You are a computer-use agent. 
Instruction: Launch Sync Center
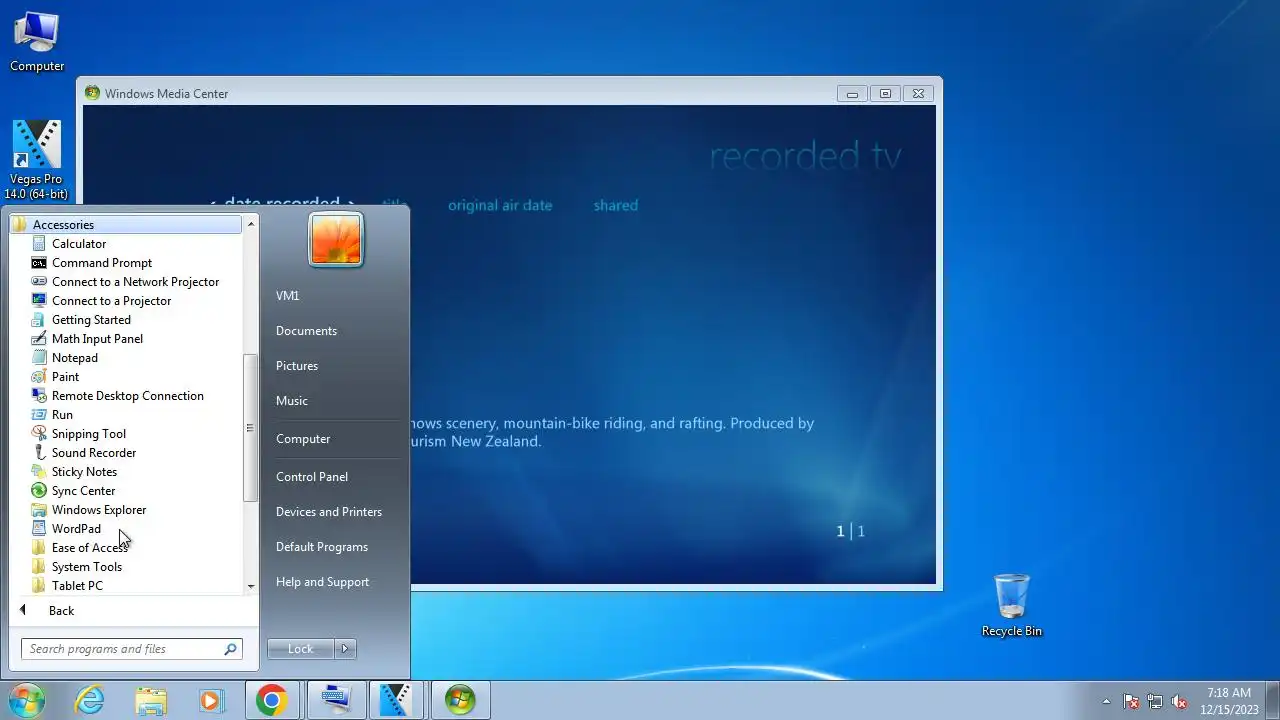pos(83,491)
